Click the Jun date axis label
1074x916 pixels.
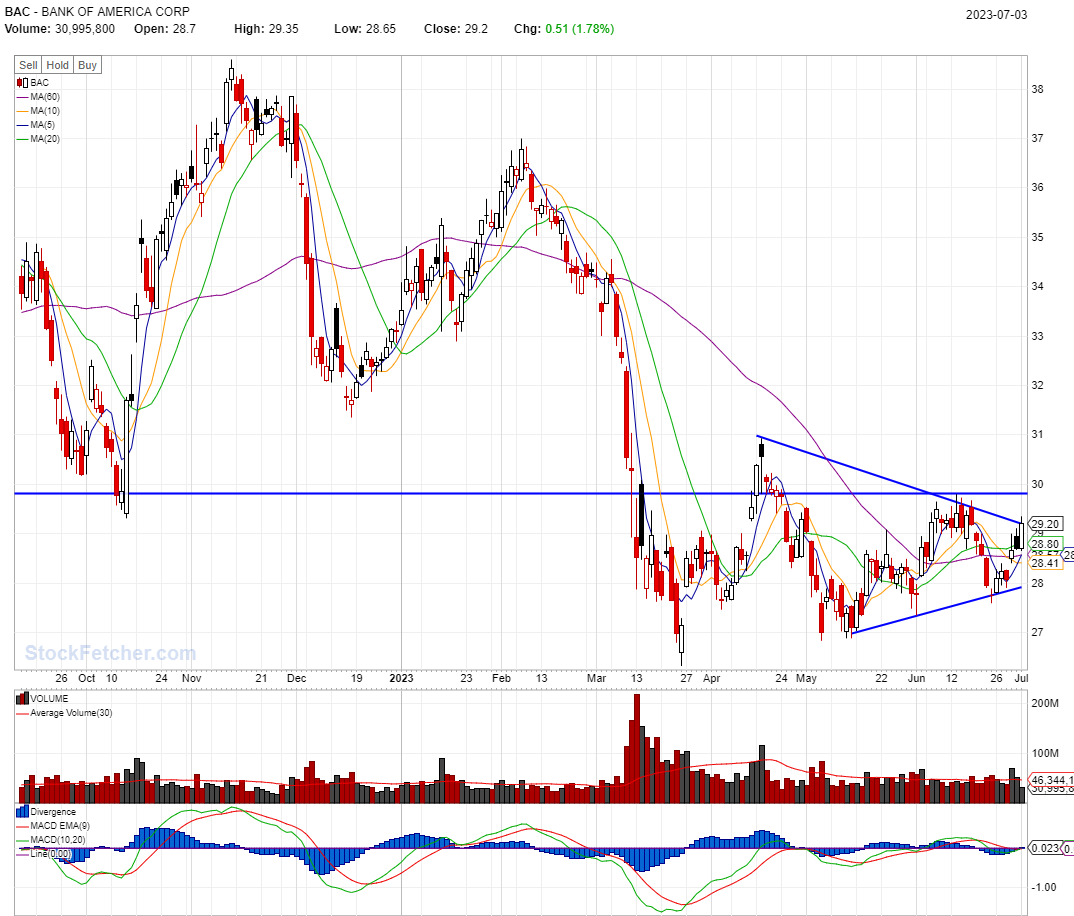tap(916, 678)
